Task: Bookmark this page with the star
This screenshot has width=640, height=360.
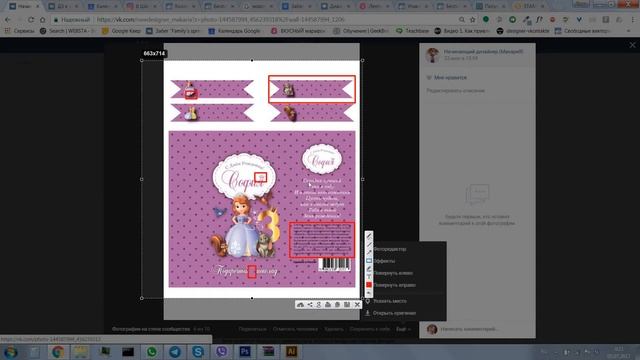Action: pos(473,20)
